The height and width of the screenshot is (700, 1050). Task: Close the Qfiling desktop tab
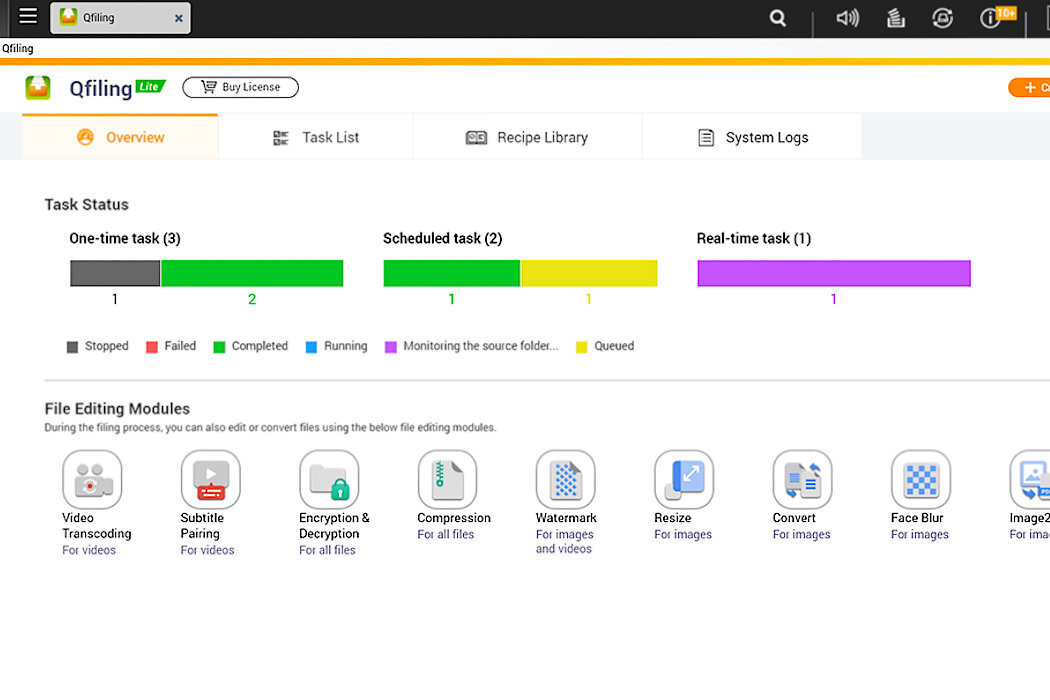[x=178, y=18]
